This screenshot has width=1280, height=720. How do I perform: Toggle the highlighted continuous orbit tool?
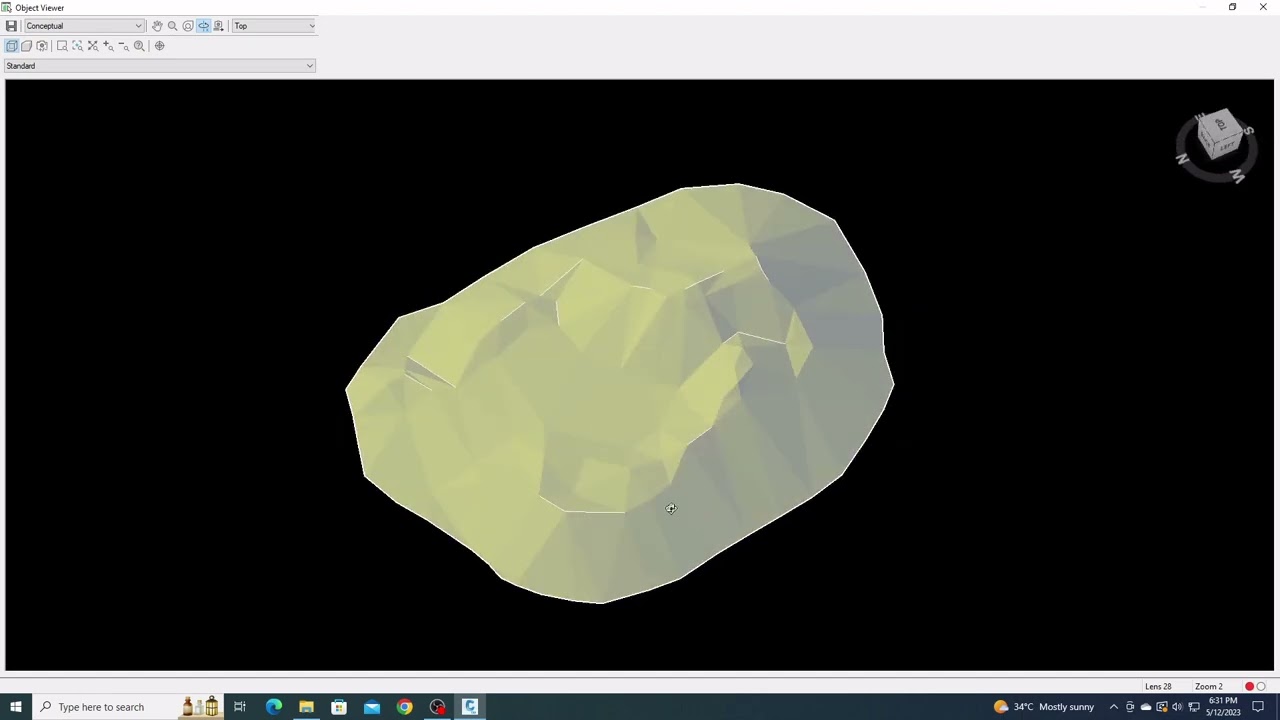203,26
